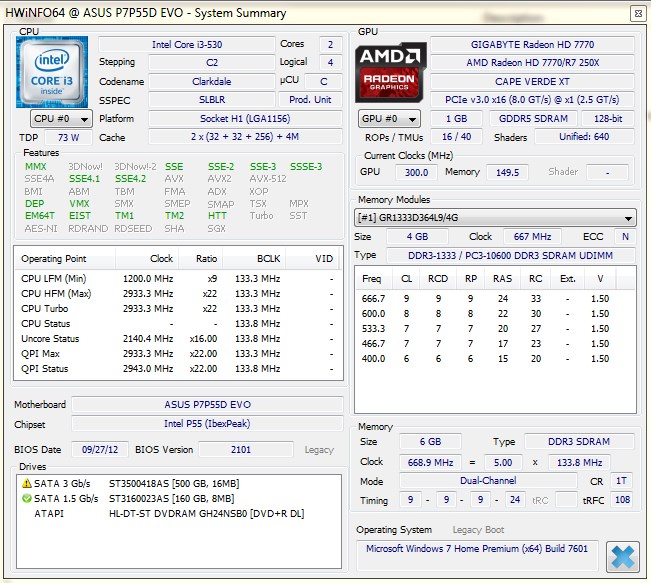Viewport: 651px width, 583px height.
Task: Click the TDP 73 W field
Action: (68, 137)
